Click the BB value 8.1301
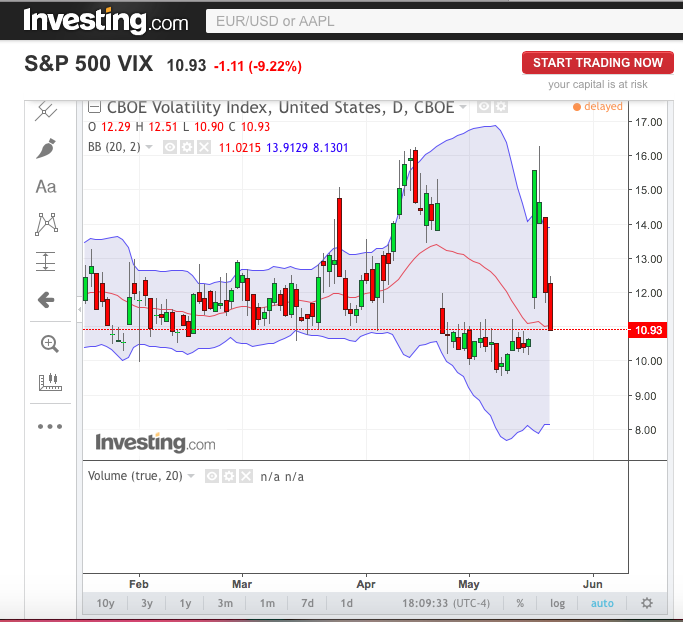The width and height of the screenshot is (683, 622). [x=331, y=148]
